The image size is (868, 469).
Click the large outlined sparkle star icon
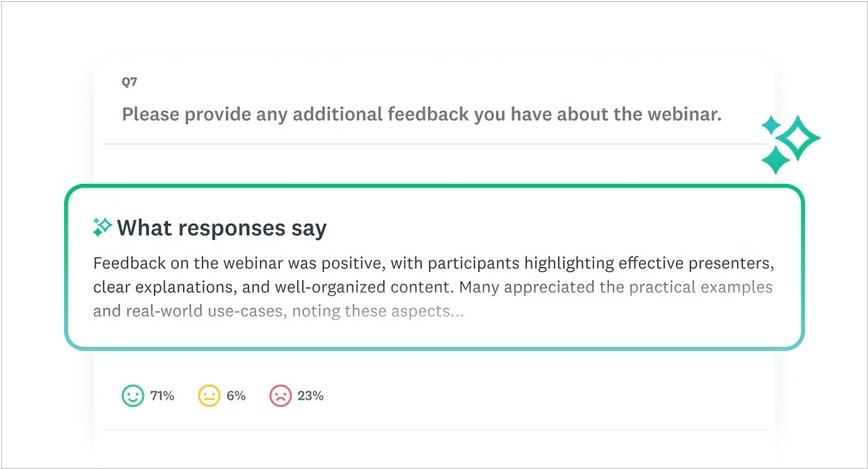(x=798, y=138)
